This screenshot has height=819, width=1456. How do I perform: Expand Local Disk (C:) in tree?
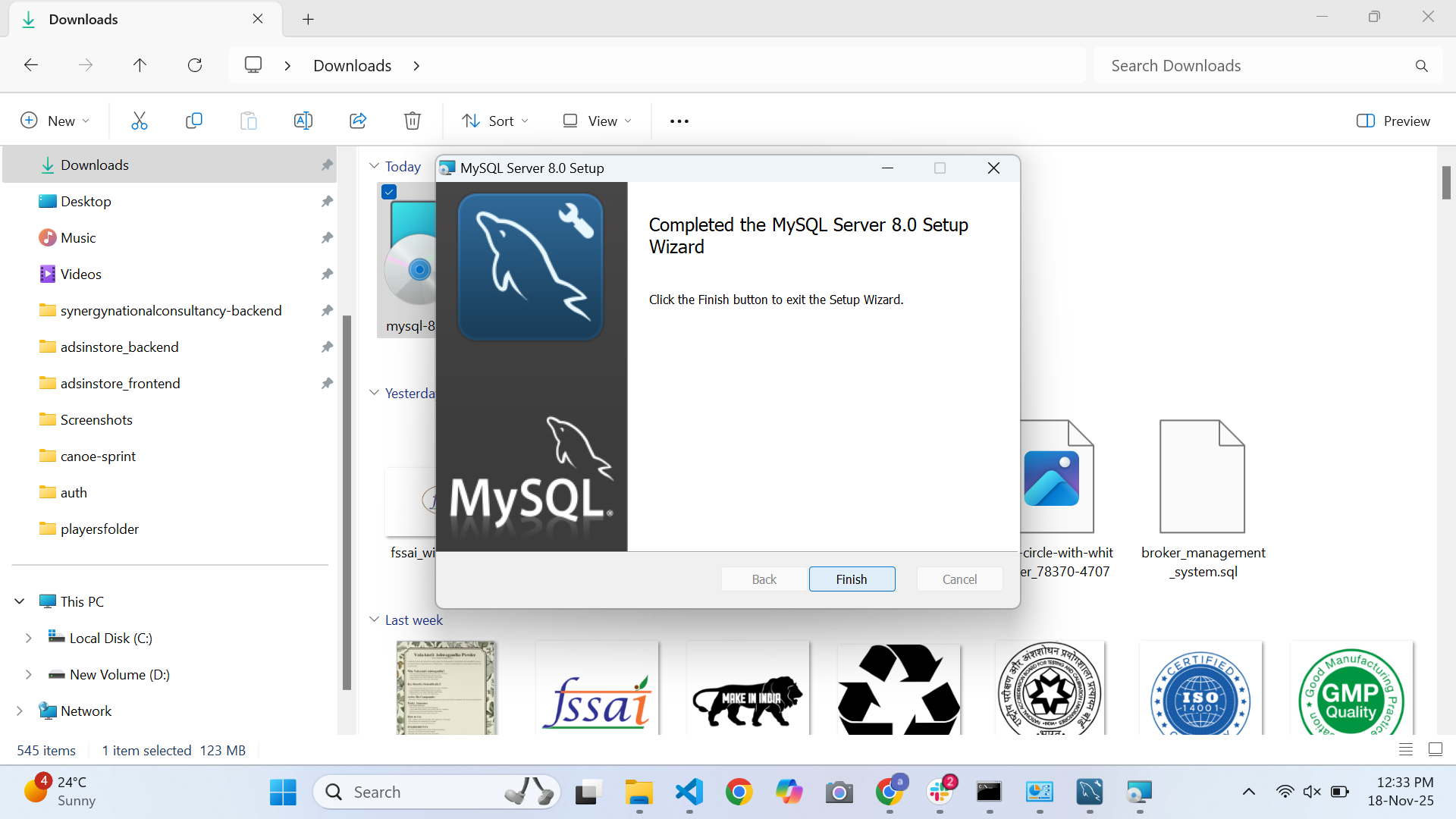29,638
